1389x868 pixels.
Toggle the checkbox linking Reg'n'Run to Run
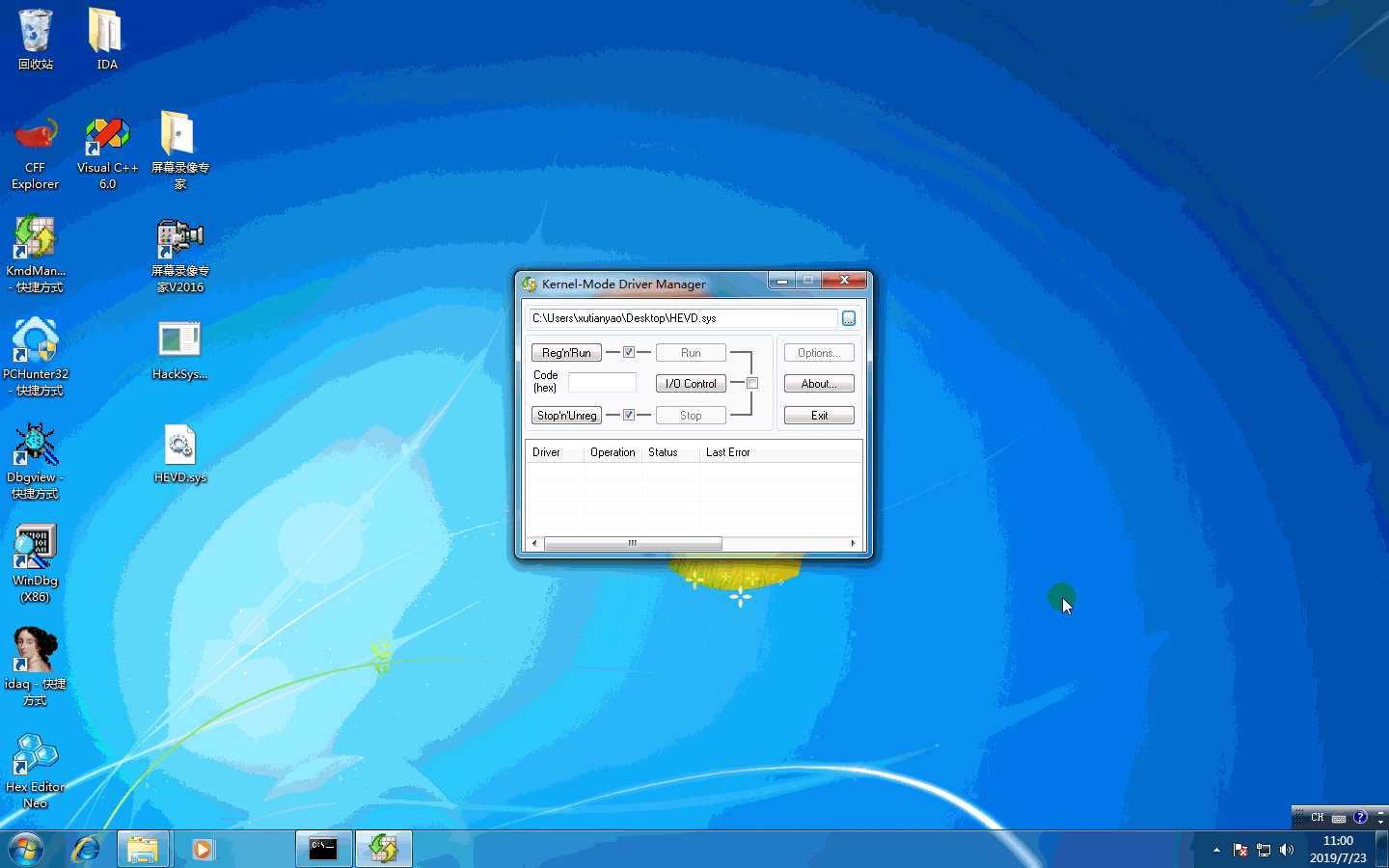[x=629, y=352]
